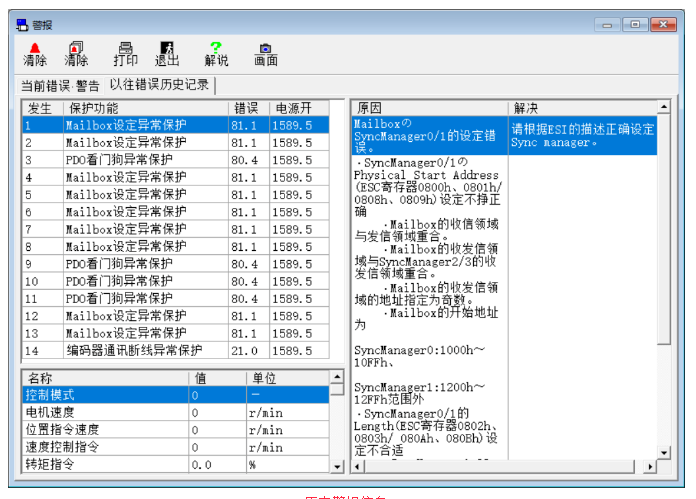Select history row 1 Mailbox设定异常保护
The image size is (696, 499).
(x=176, y=125)
